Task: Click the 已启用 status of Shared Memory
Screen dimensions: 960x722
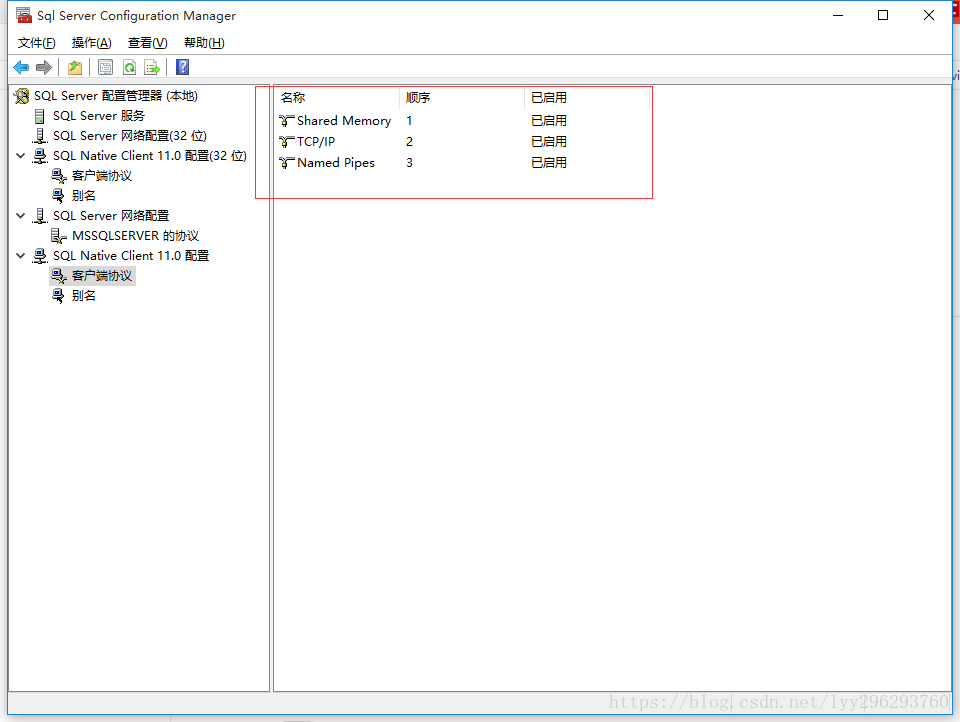Action: [549, 121]
